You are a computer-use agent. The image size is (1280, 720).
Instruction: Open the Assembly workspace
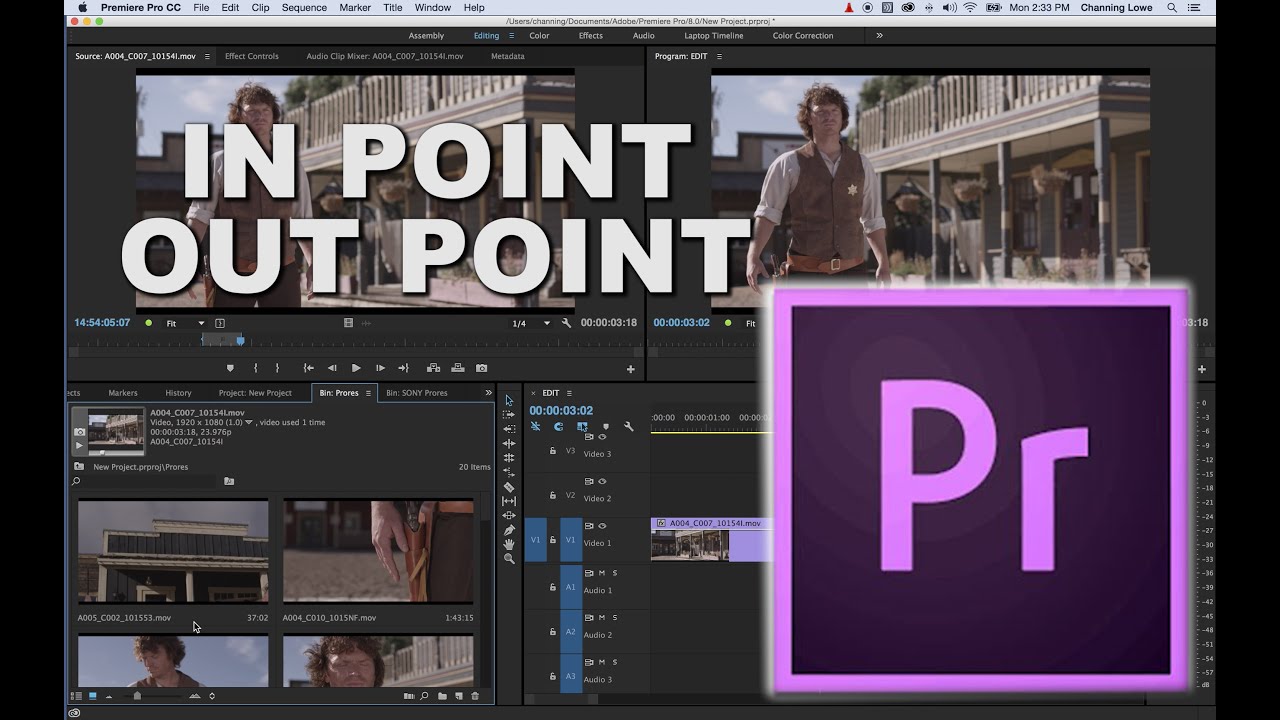[426, 35]
